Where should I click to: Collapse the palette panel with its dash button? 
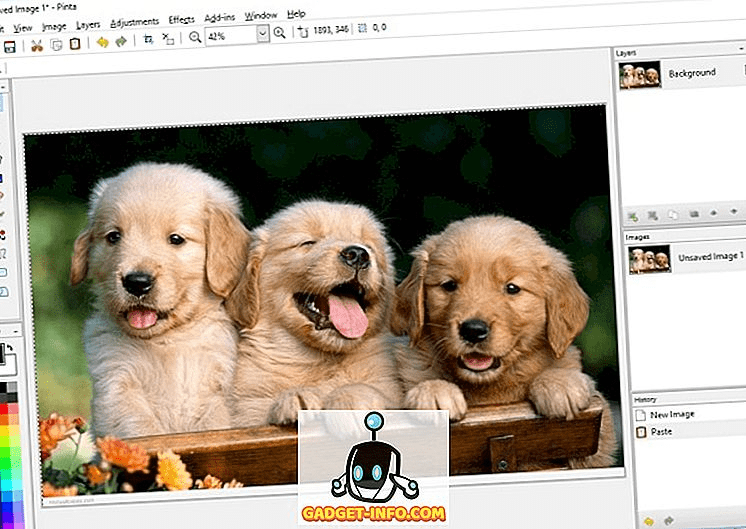tap(16, 330)
